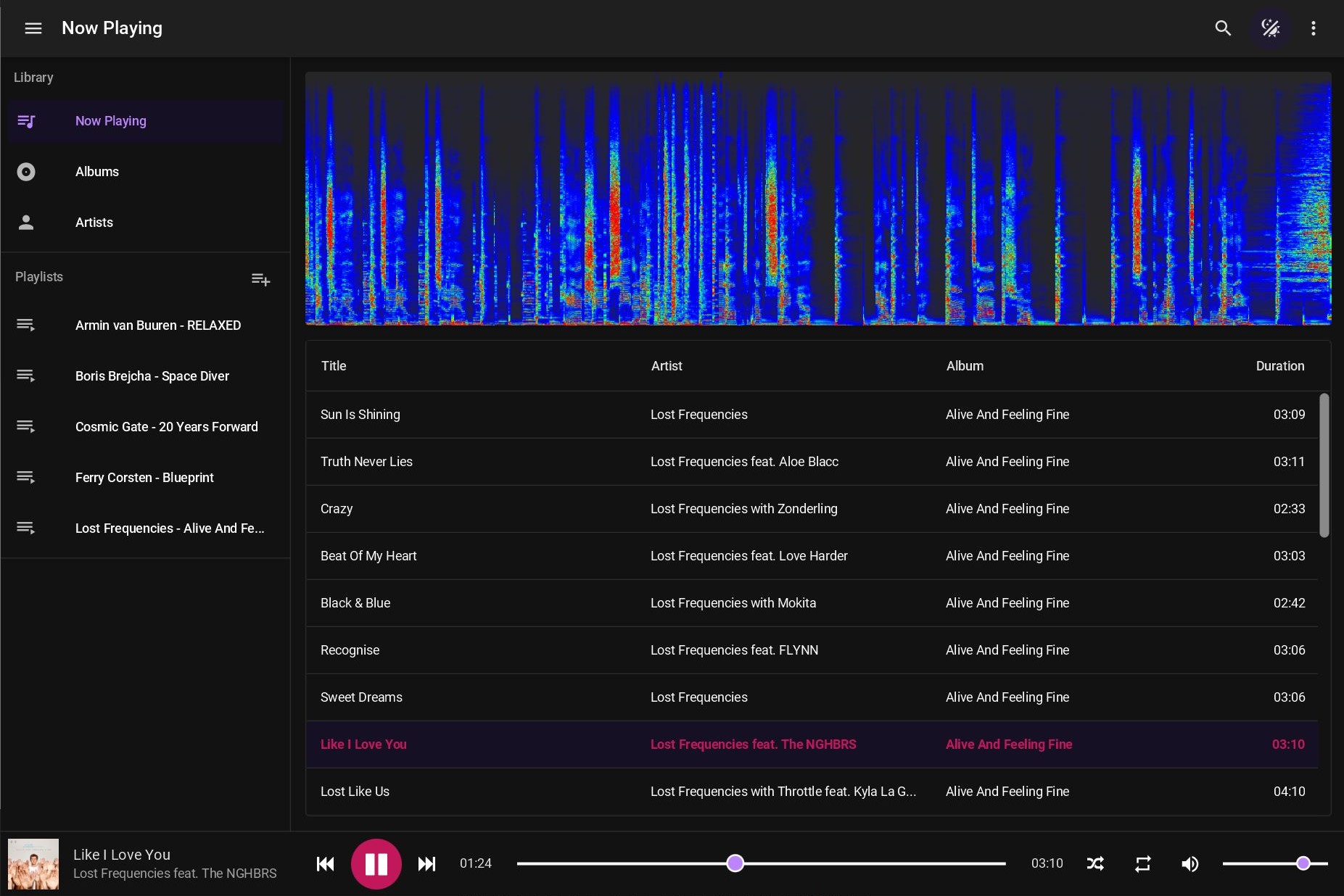Select the track Sweet Dreams

[x=812, y=697]
